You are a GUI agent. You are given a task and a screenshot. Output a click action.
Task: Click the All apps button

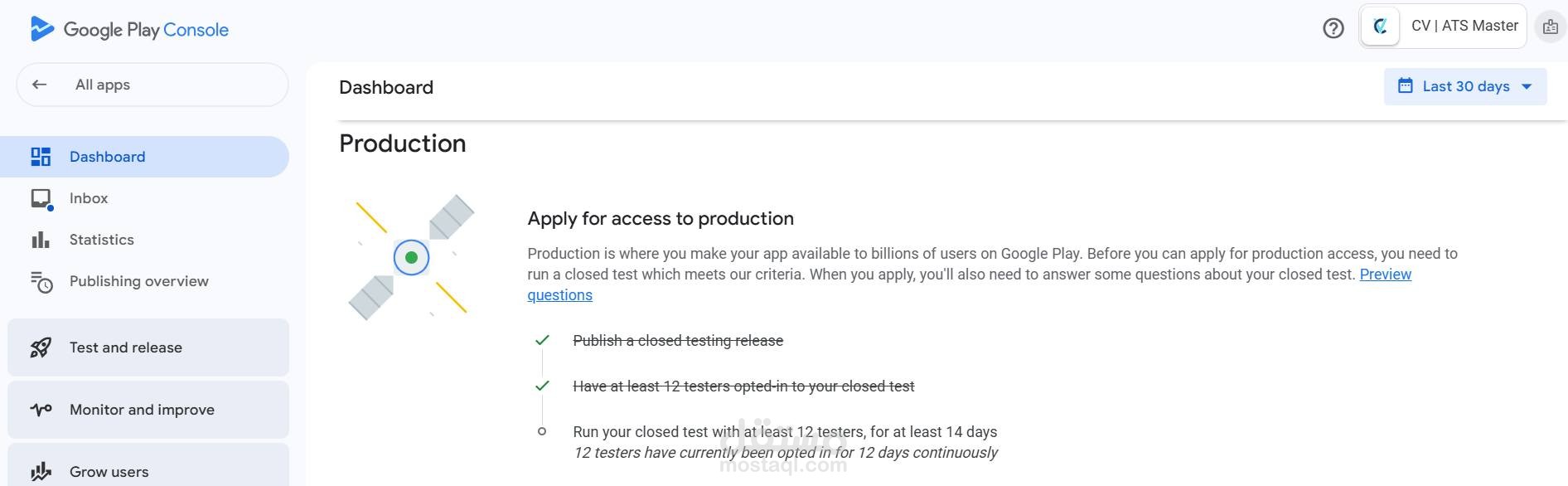pyautogui.click(x=152, y=85)
